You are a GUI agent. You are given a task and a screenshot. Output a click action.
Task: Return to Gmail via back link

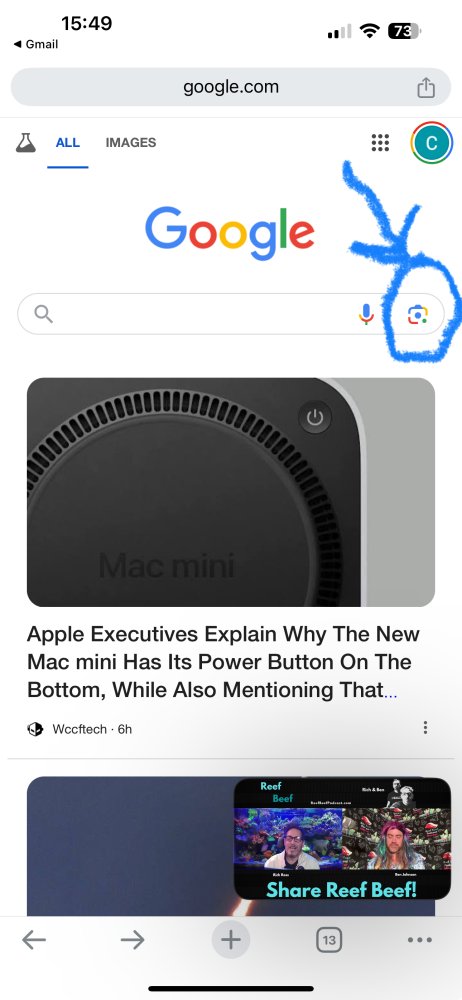36,44
